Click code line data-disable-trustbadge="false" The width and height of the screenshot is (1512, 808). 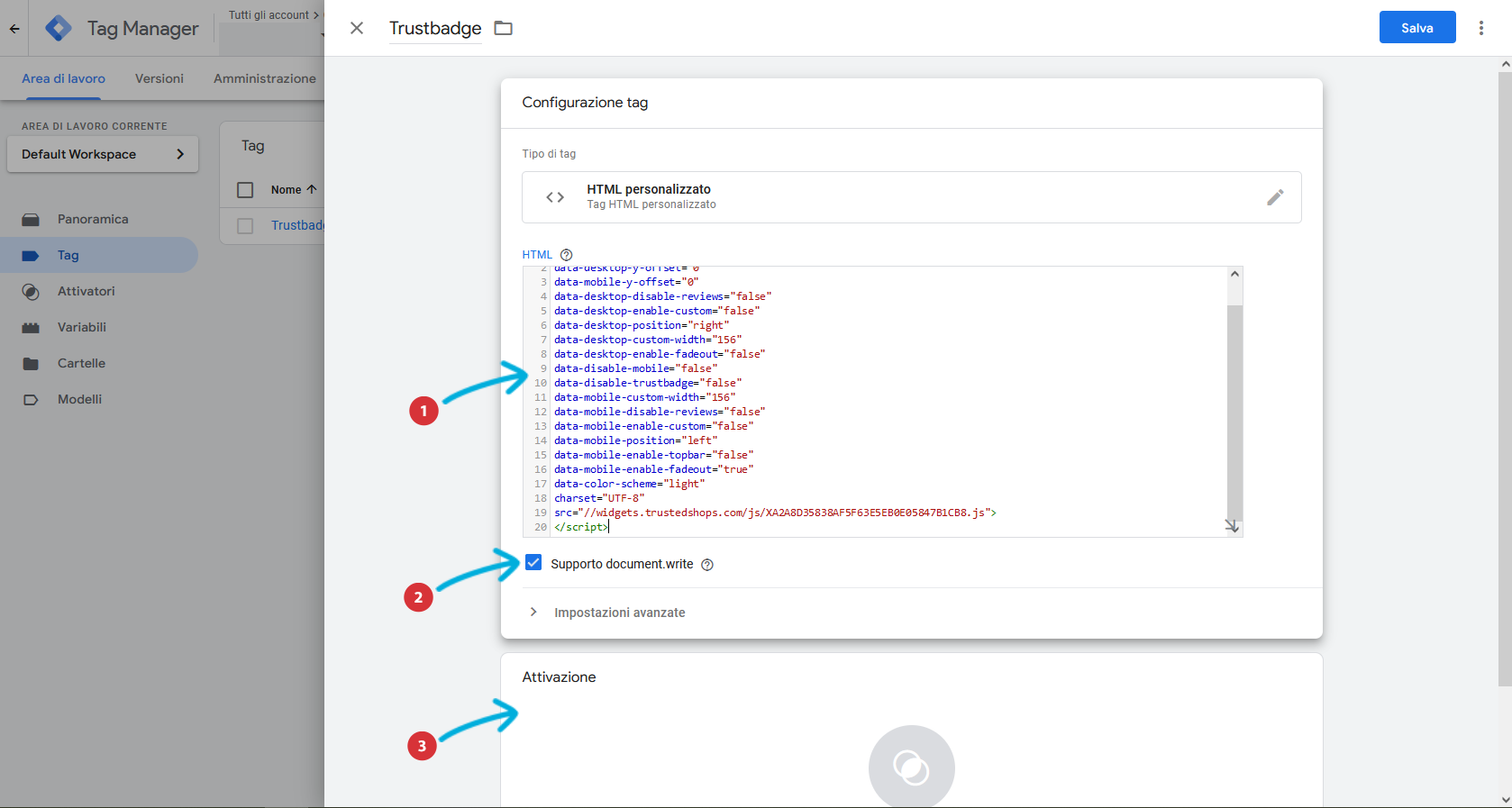[x=648, y=383]
